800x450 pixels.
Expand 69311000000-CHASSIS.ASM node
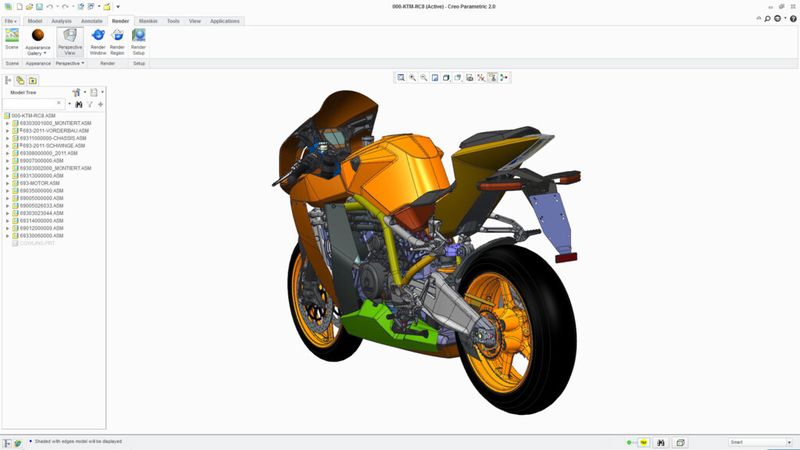(8, 138)
